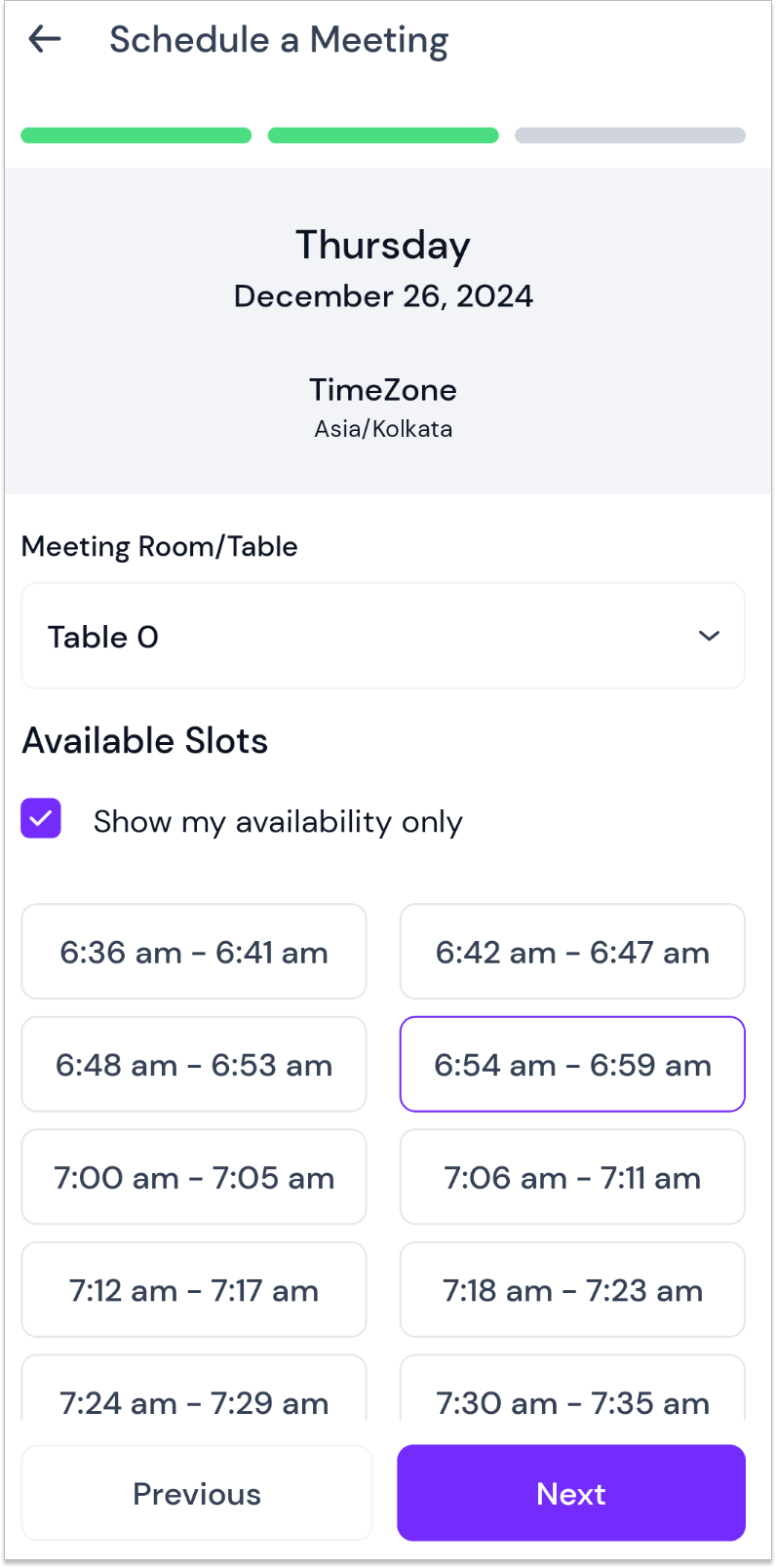
Task: Open the Table 0 dropdown chevron
Action: point(709,636)
